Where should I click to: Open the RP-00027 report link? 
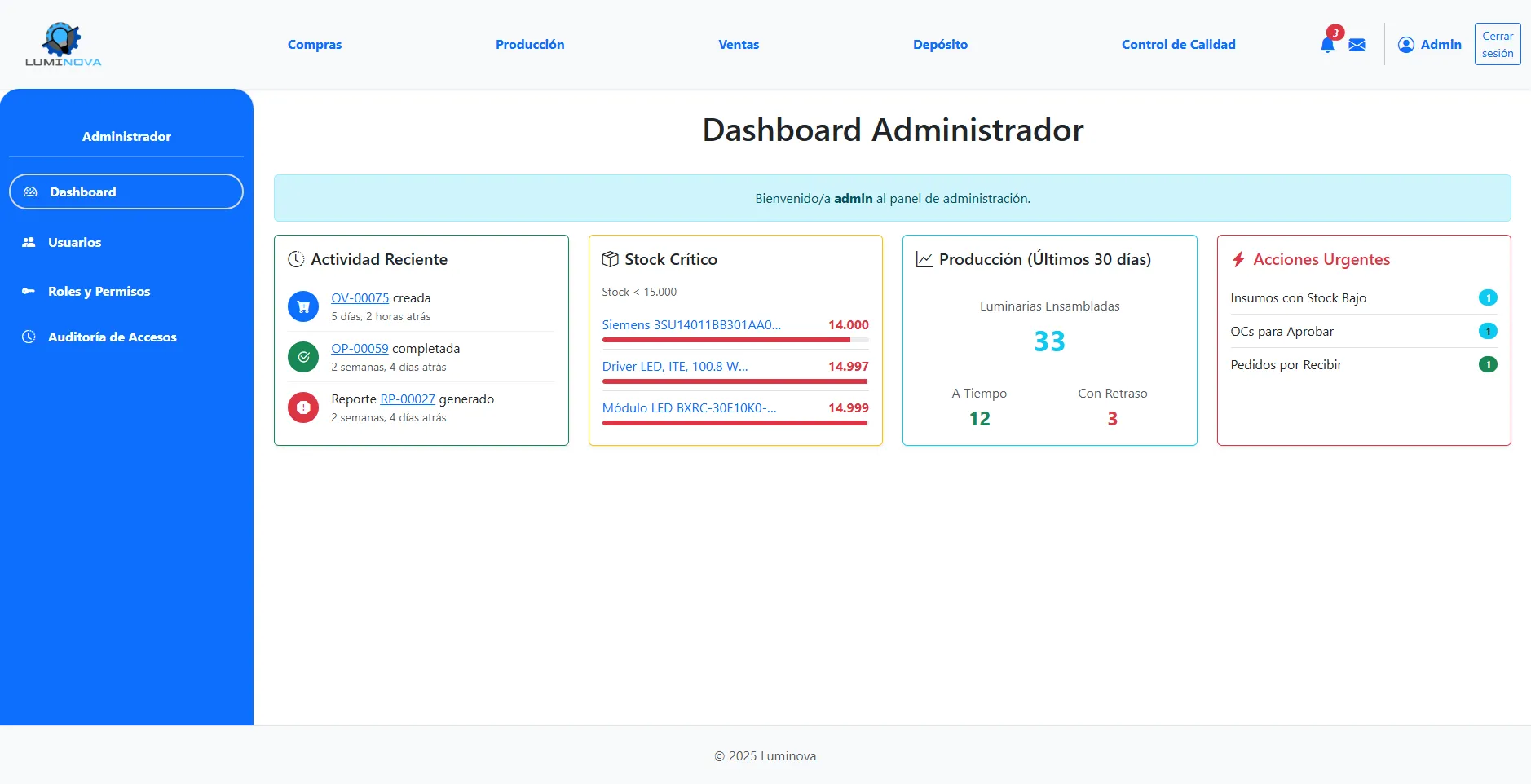click(407, 399)
